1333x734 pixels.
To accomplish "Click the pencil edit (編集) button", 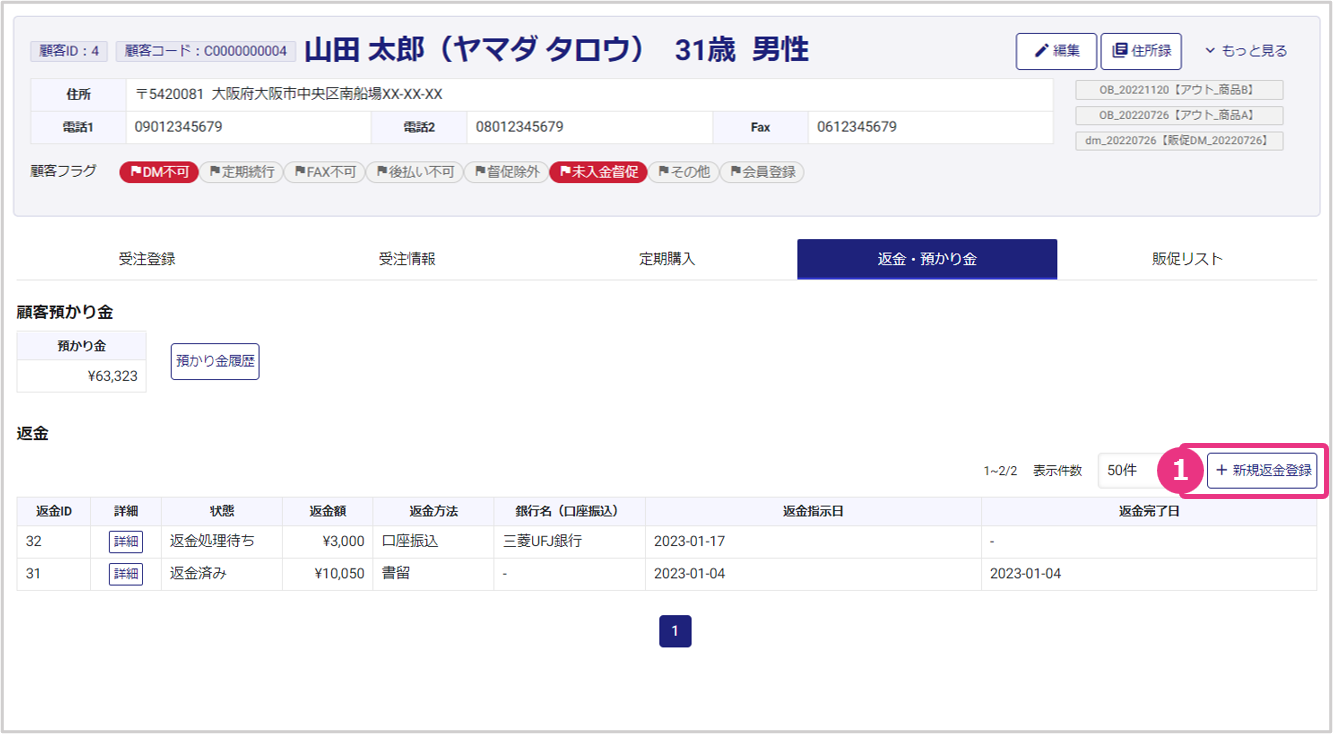I will click(x=1056, y=51).
